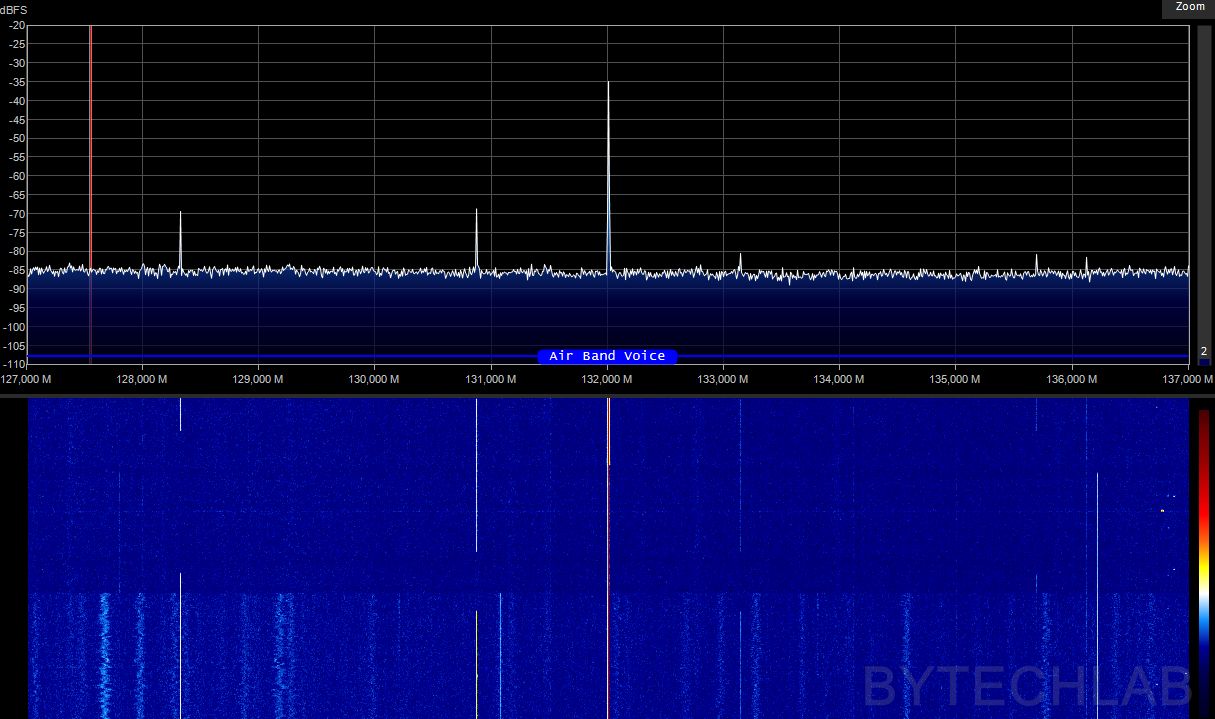Click the blue band plan bar
The image size is (1215, 719).
(607, 356)
